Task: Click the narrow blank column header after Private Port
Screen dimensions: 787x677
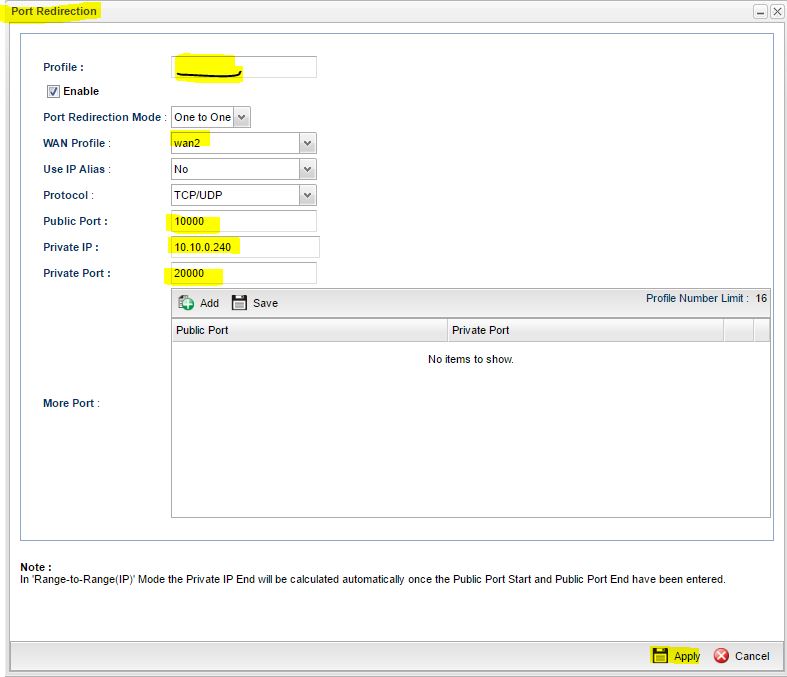Action: pos(738,330)
